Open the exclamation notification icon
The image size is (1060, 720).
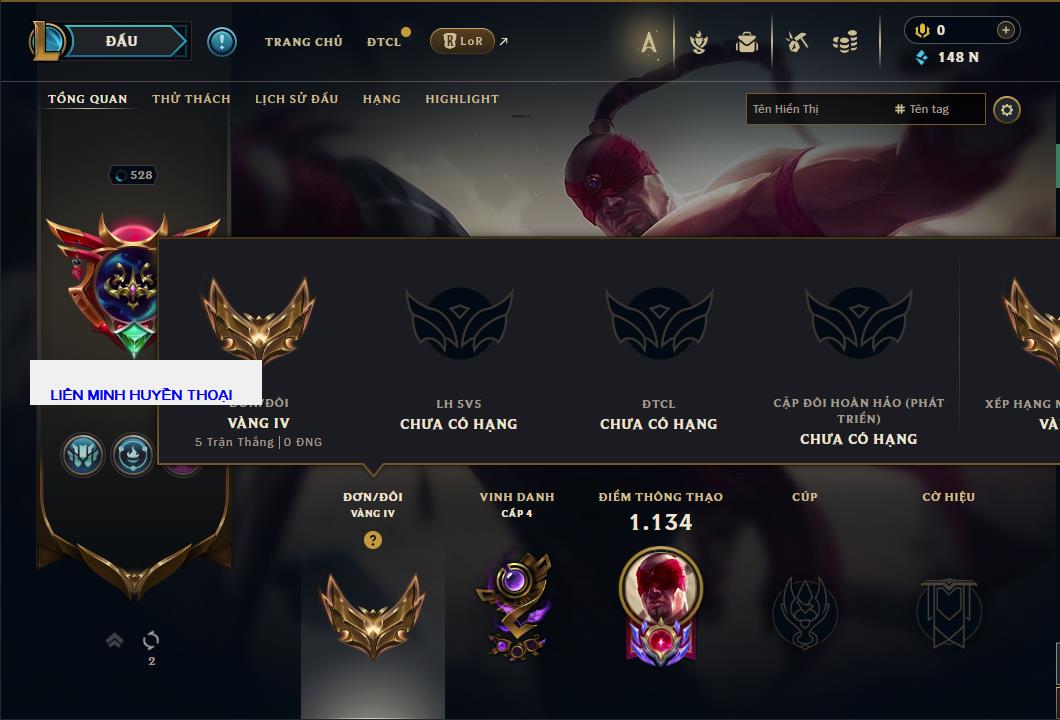(222, 42)
